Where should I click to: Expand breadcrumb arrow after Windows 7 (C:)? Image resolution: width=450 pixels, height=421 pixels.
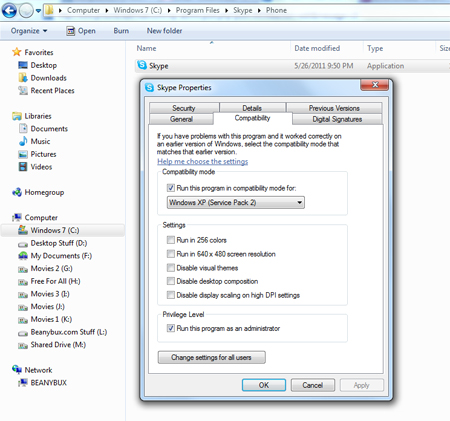pos(169,11)
